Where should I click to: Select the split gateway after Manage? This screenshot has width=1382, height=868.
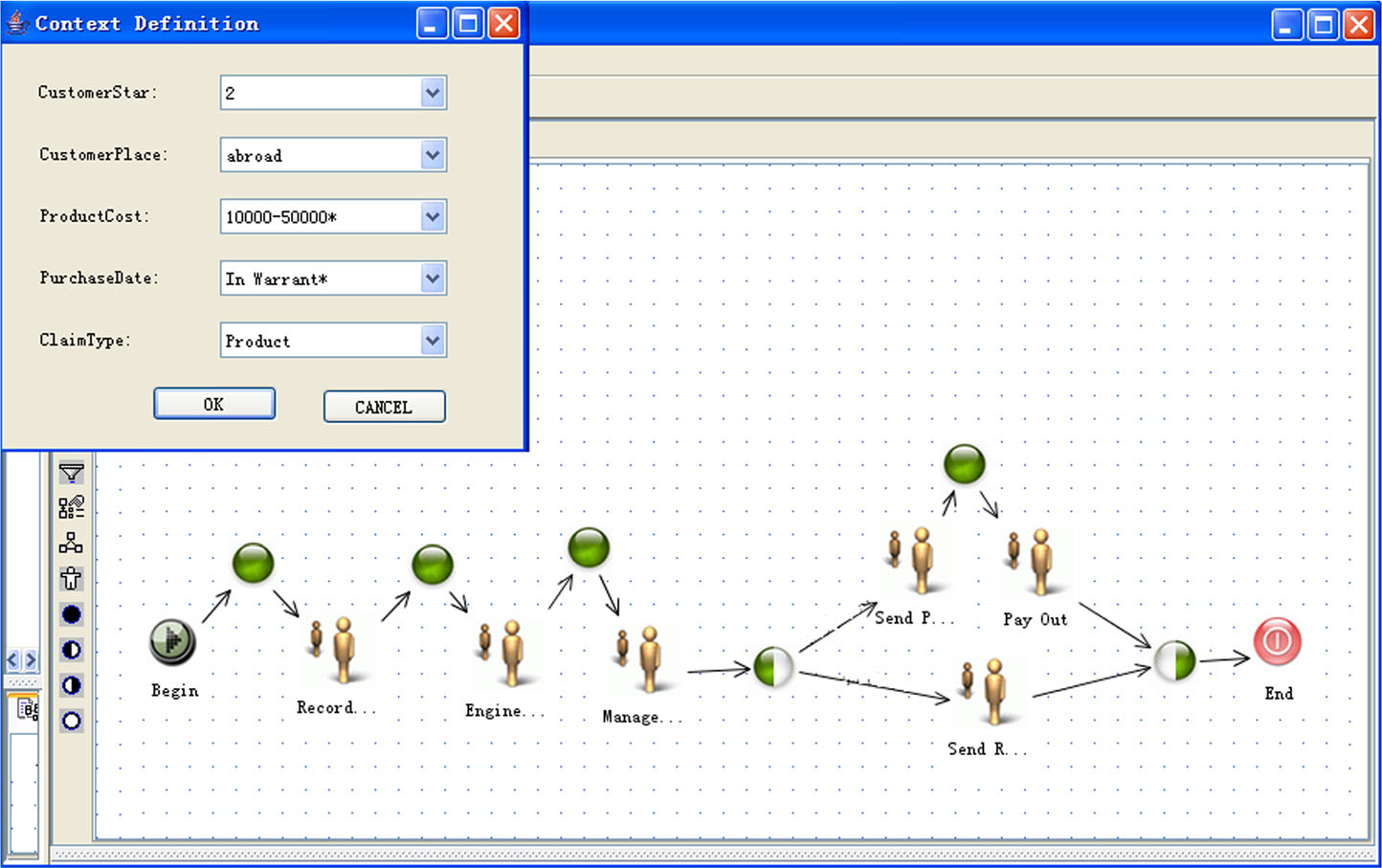tap(773, 667)
